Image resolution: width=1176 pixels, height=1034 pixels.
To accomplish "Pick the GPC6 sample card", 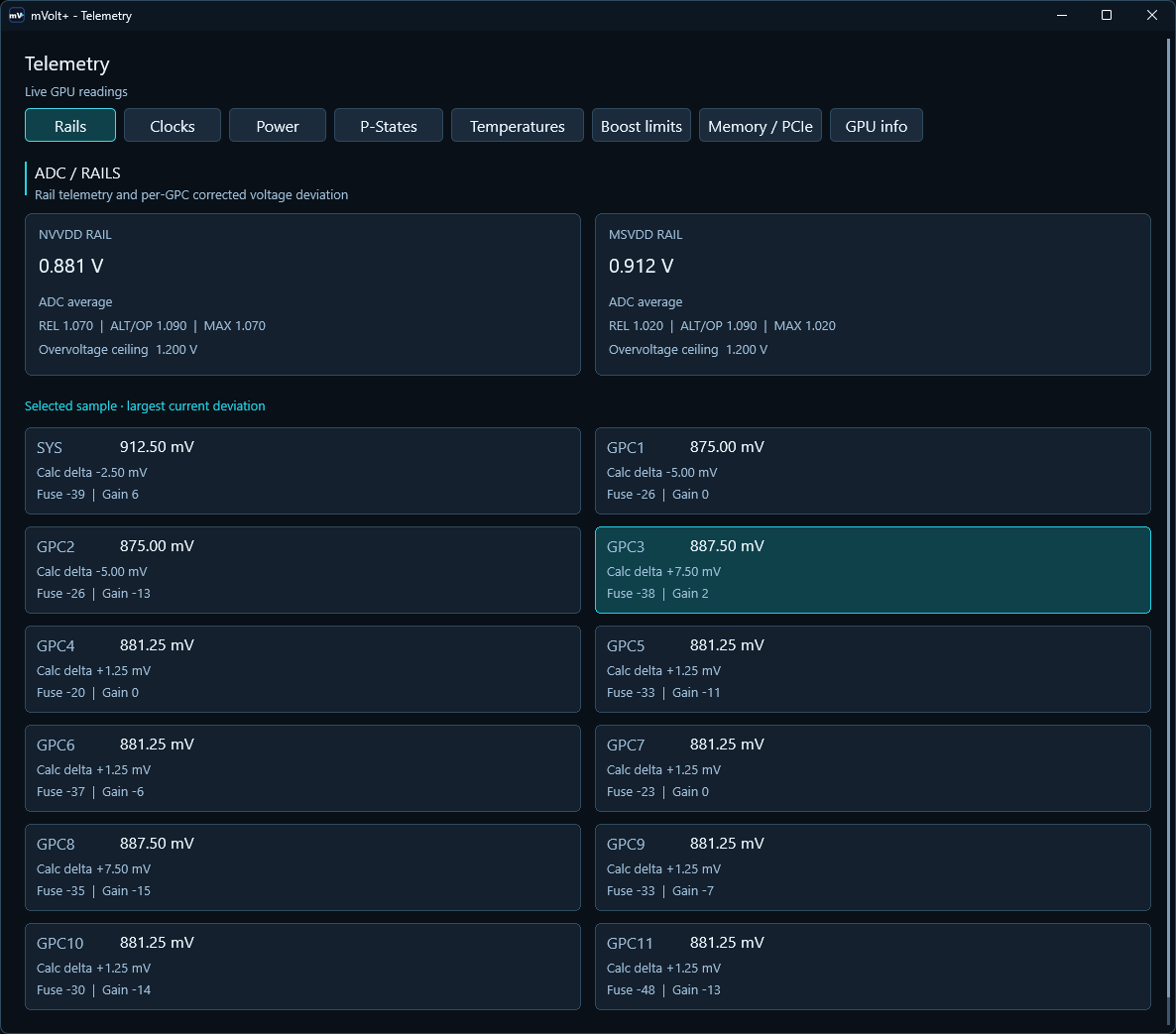I will click(303, 767).
